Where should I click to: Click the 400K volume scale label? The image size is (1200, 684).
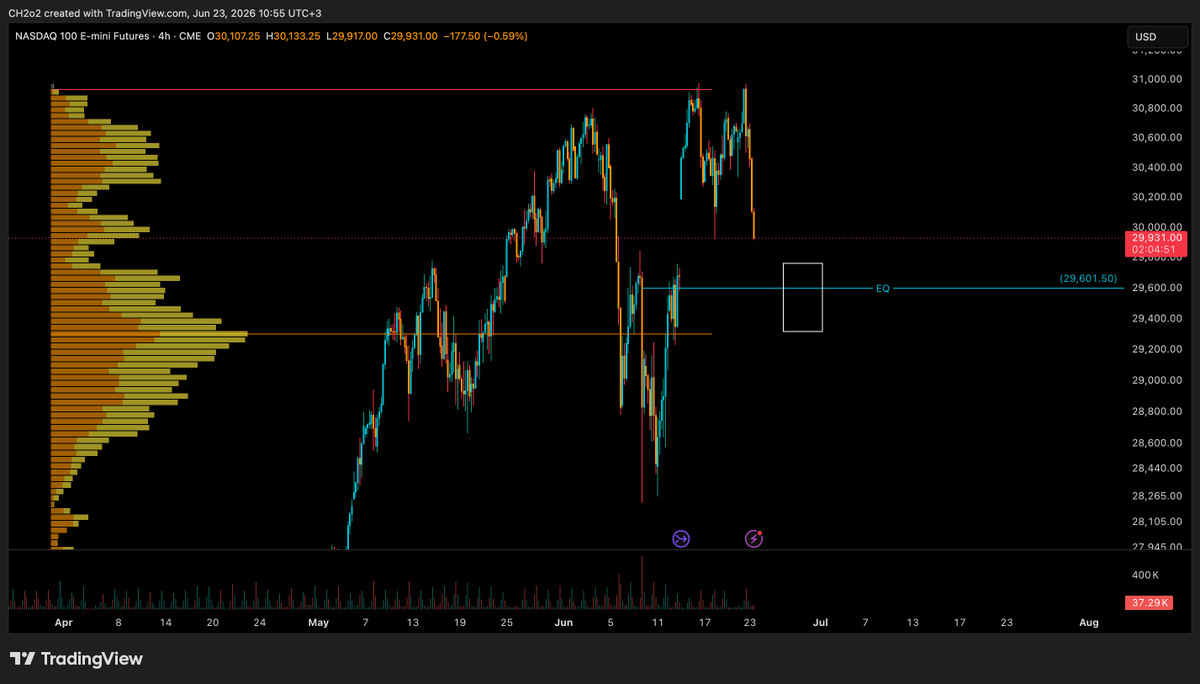(x=1144, y=576)
